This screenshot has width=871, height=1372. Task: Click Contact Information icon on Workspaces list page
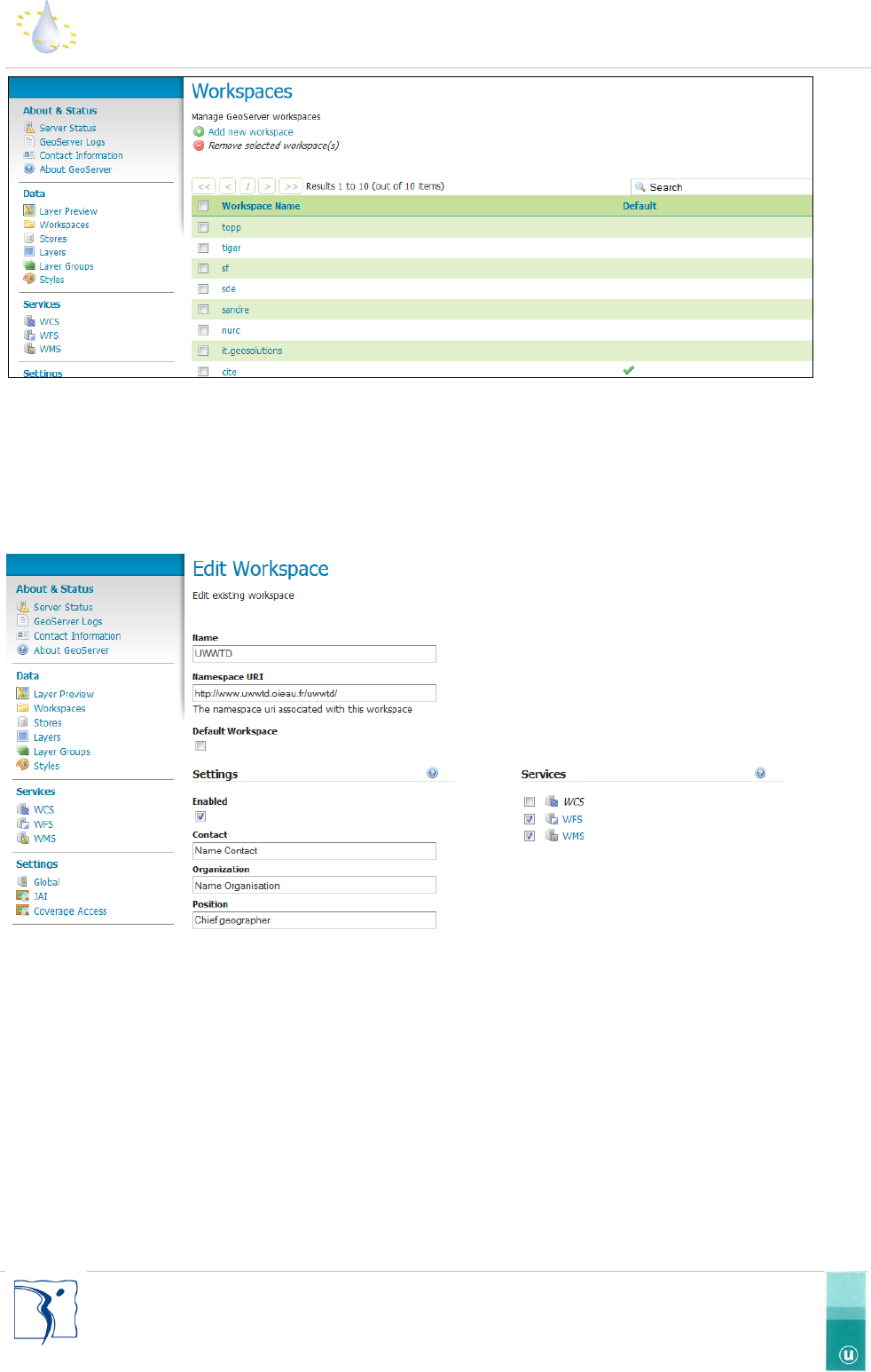pyautogui.click(x=29, y=154)
